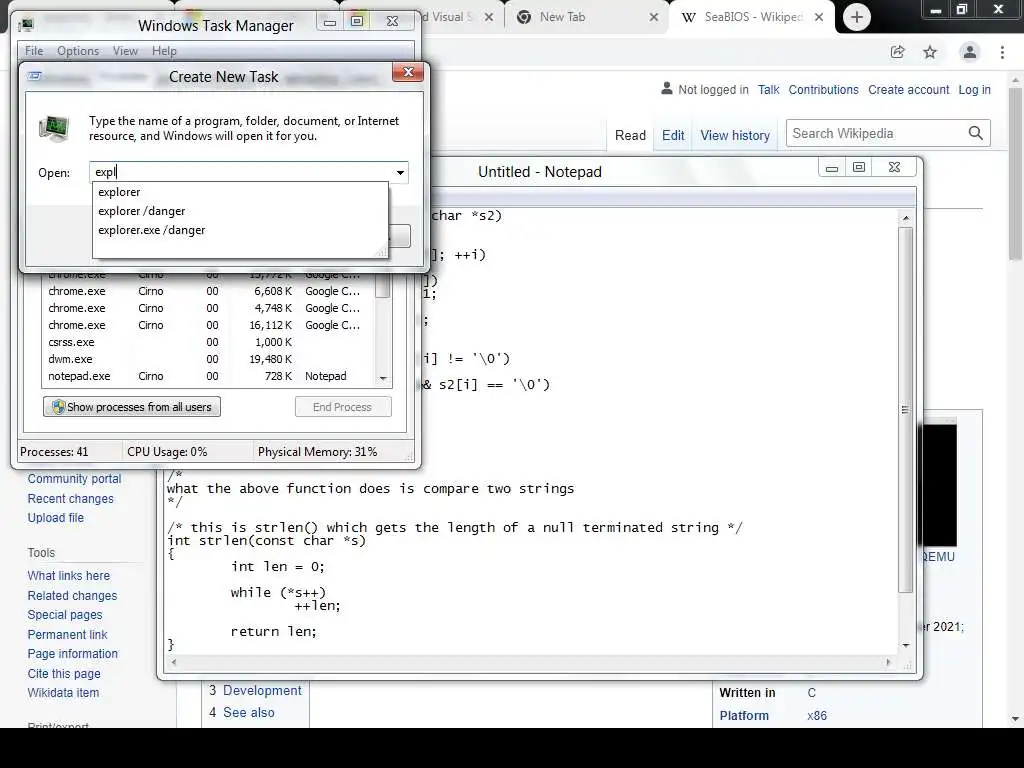Click the End Process button
The height and width of the screenshot is (768, 1024).
(343, 407)
